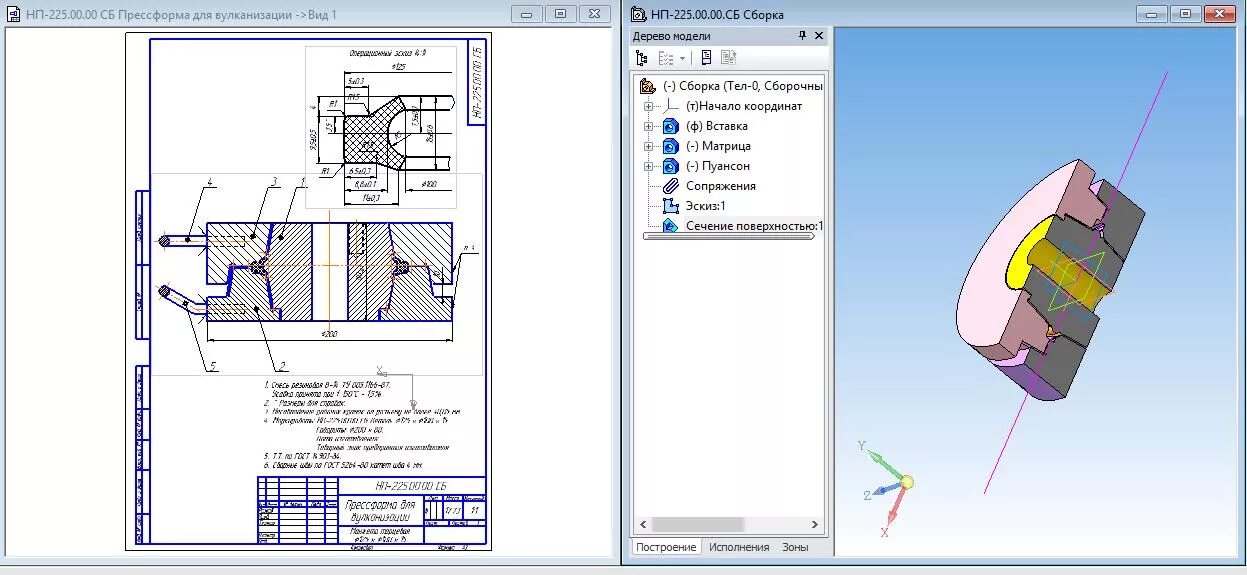The width and height of the screenshot is (1247, 575).
Task: Click the Сопряжения paperclip icon
Action: click(x=670, y=186)
